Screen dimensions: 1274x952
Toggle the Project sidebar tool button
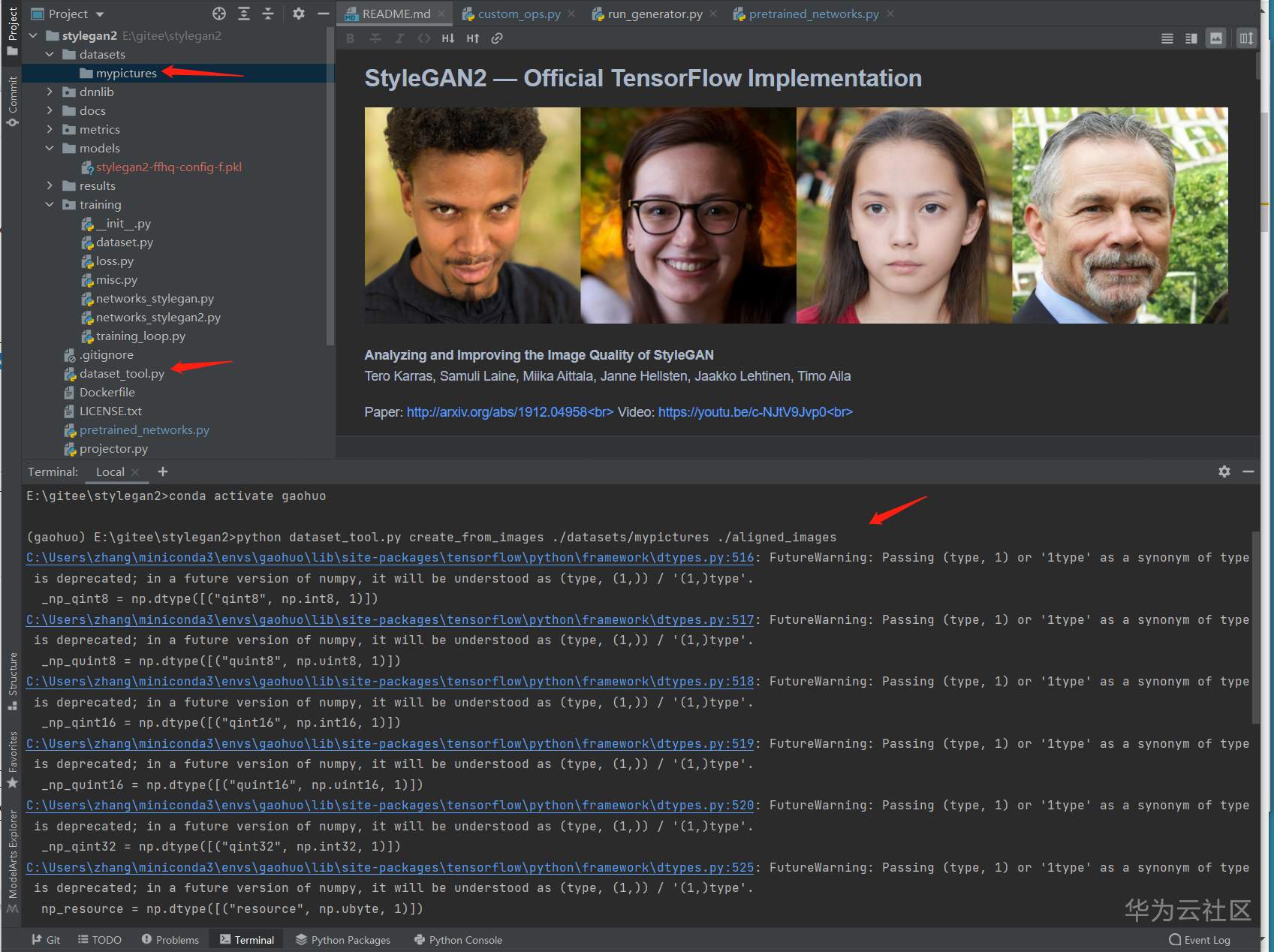(12, 31)
